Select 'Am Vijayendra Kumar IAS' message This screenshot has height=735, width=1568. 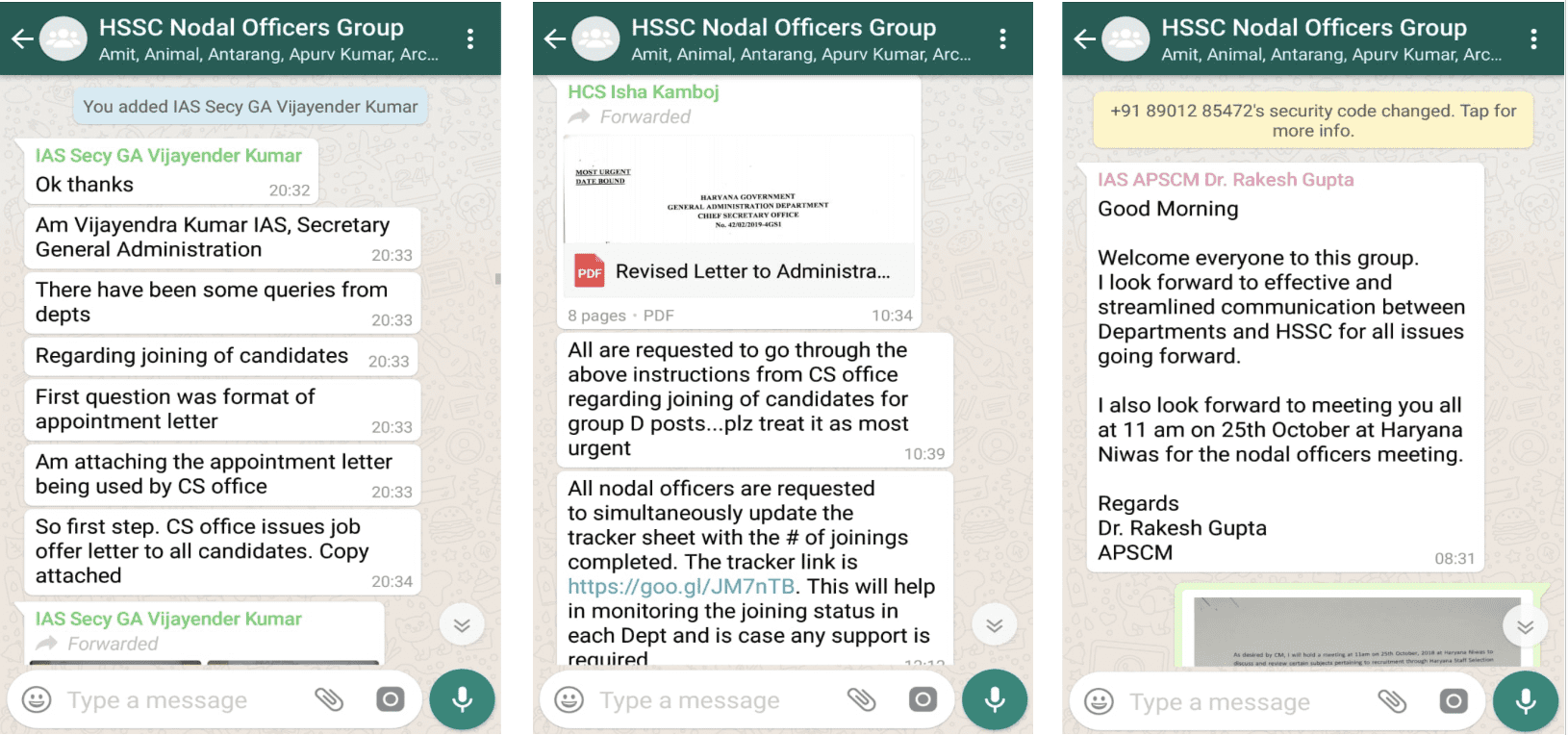pyautogui.click(x=221, y=238)
